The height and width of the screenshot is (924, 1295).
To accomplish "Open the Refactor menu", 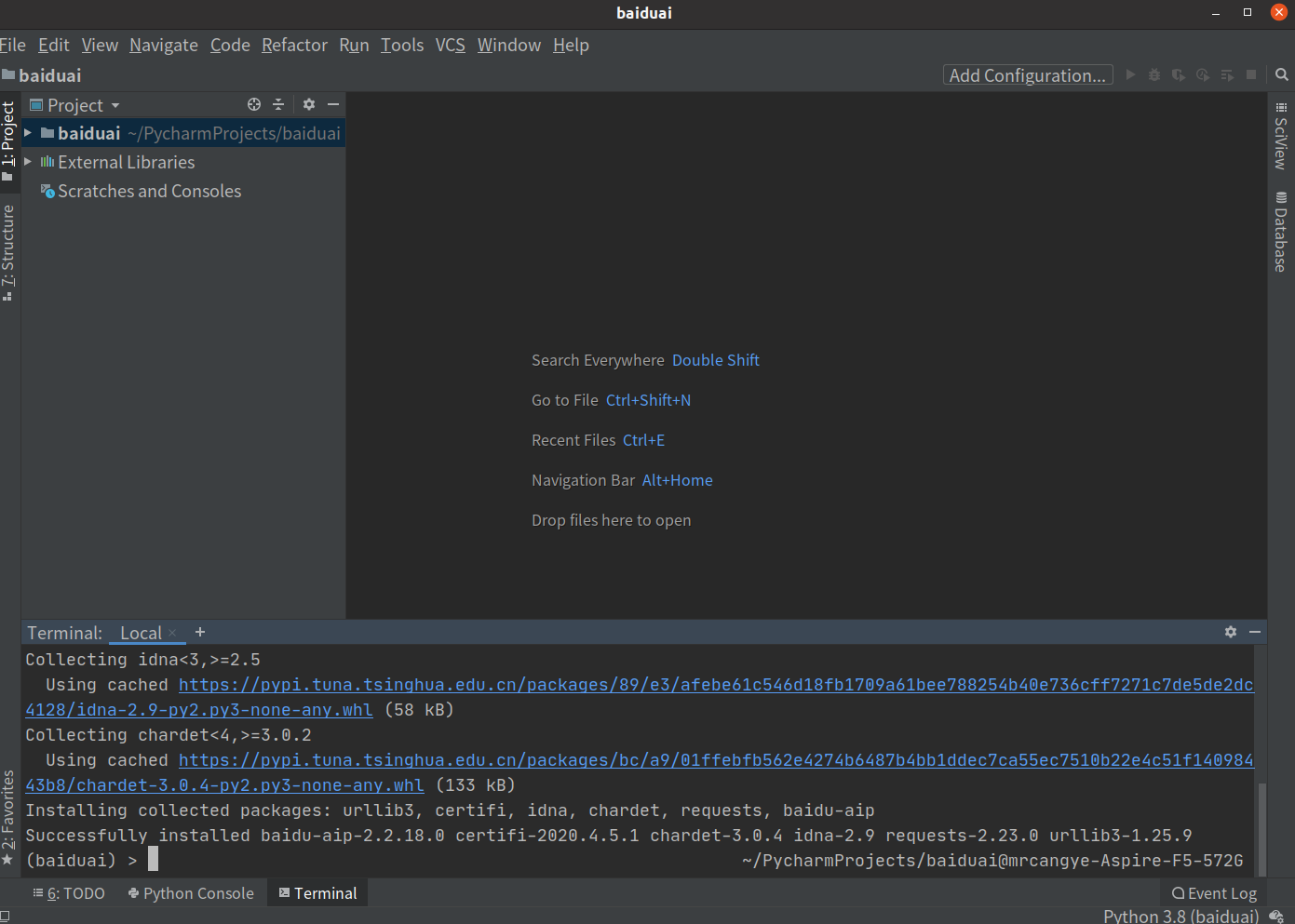I will pos(294,45).
